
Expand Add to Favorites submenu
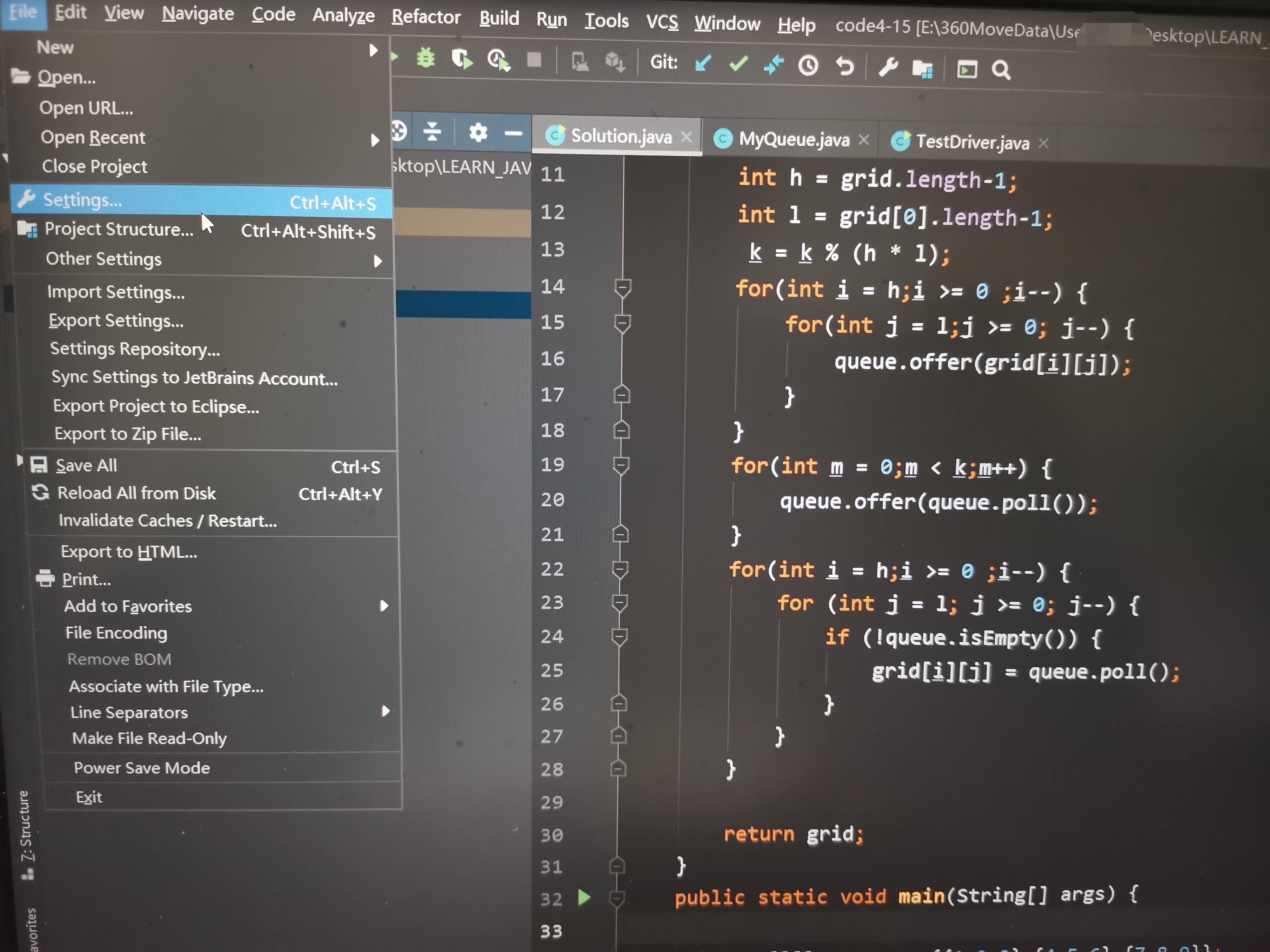coord(218,606)
